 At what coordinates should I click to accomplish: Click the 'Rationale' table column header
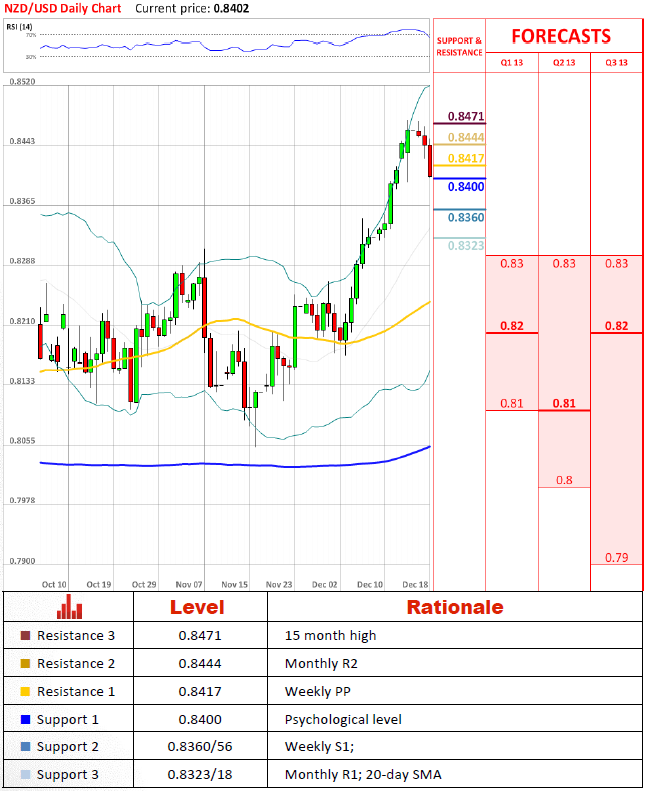[455, 607]
